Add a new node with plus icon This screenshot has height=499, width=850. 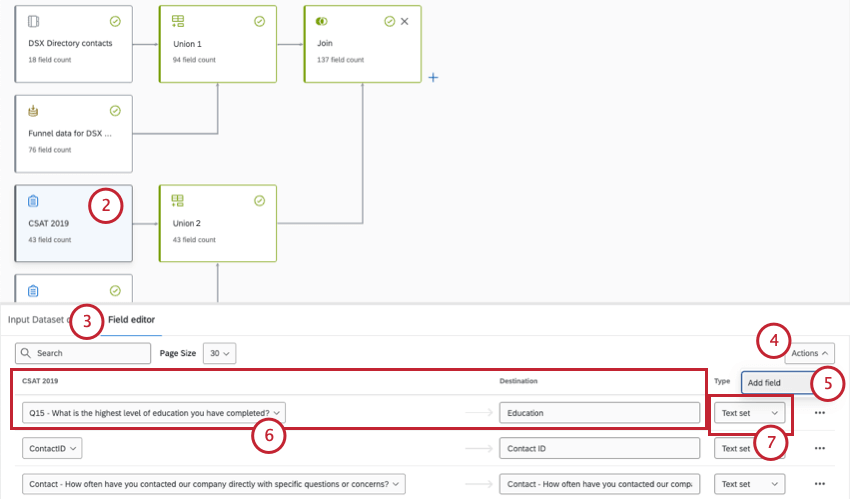point(433,77)
